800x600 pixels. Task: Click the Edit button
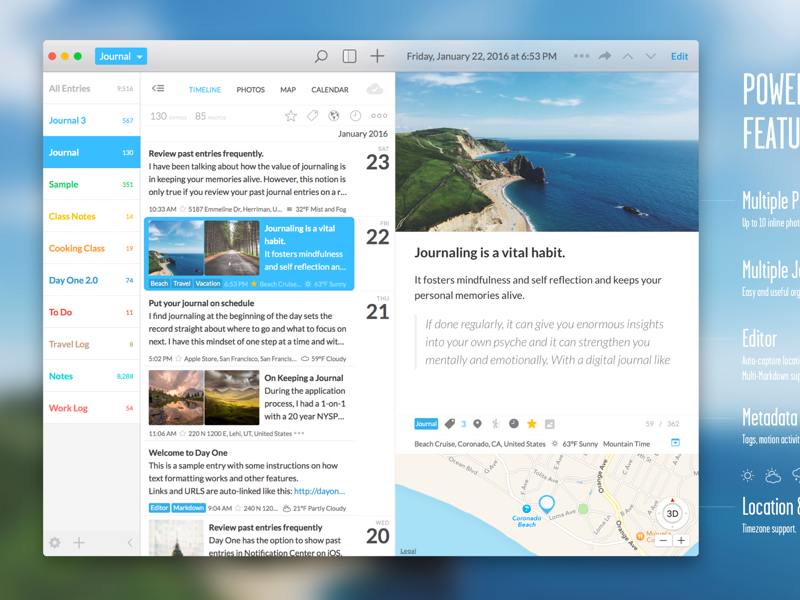pyautogui.click(x=679, y=56)
